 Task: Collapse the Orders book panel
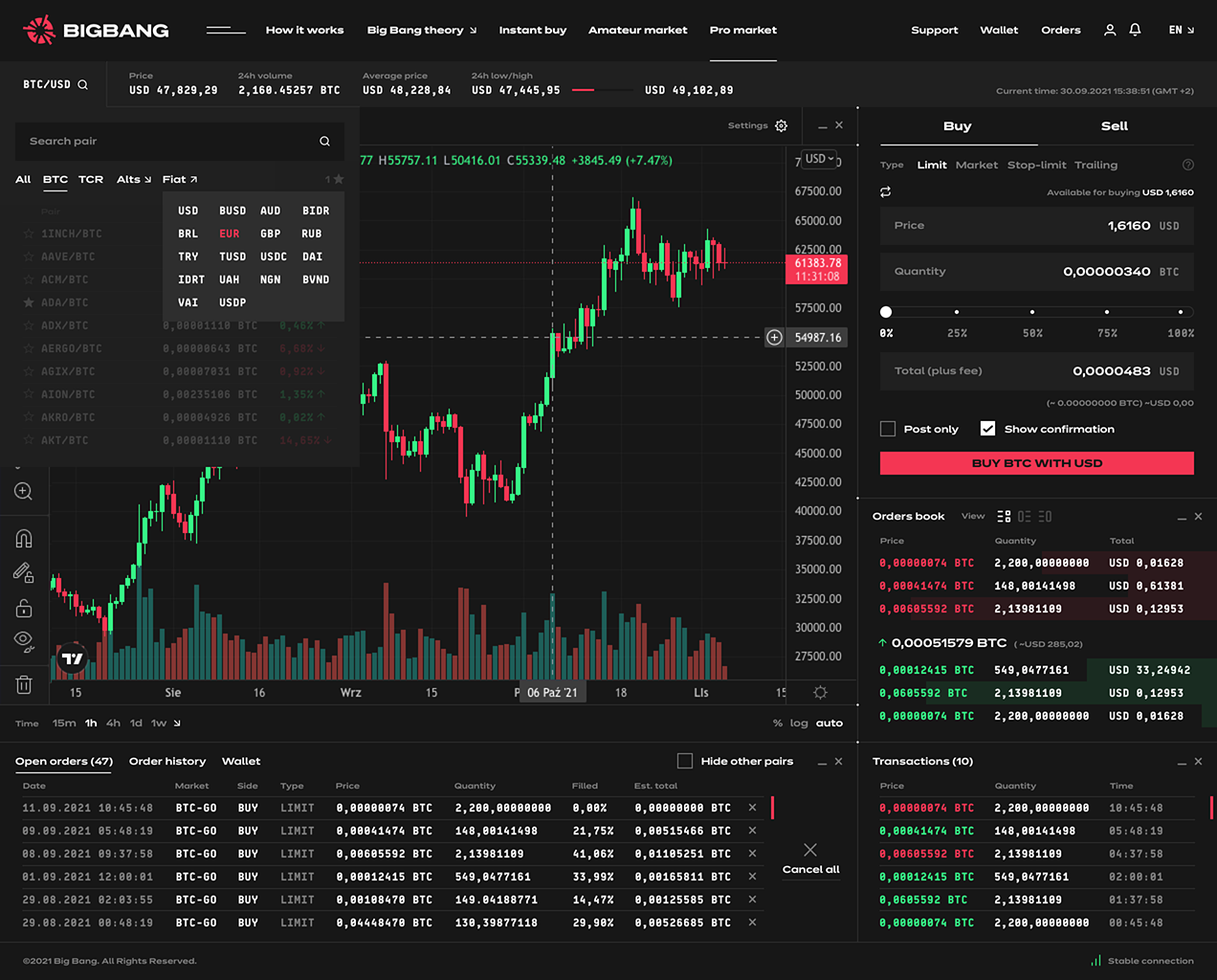coord(1183,517)
